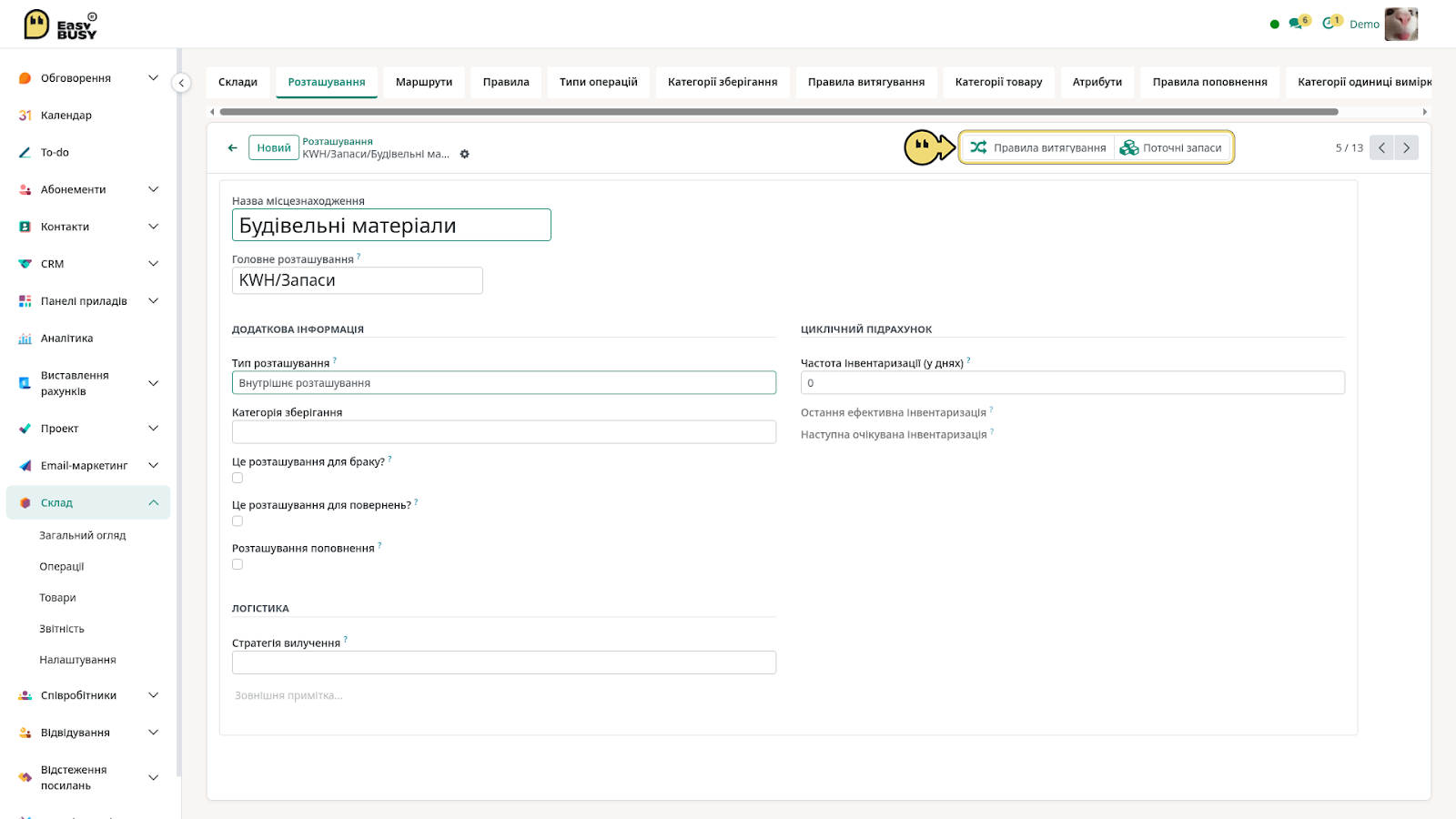Open Операції submenu item

pos(62,567)
